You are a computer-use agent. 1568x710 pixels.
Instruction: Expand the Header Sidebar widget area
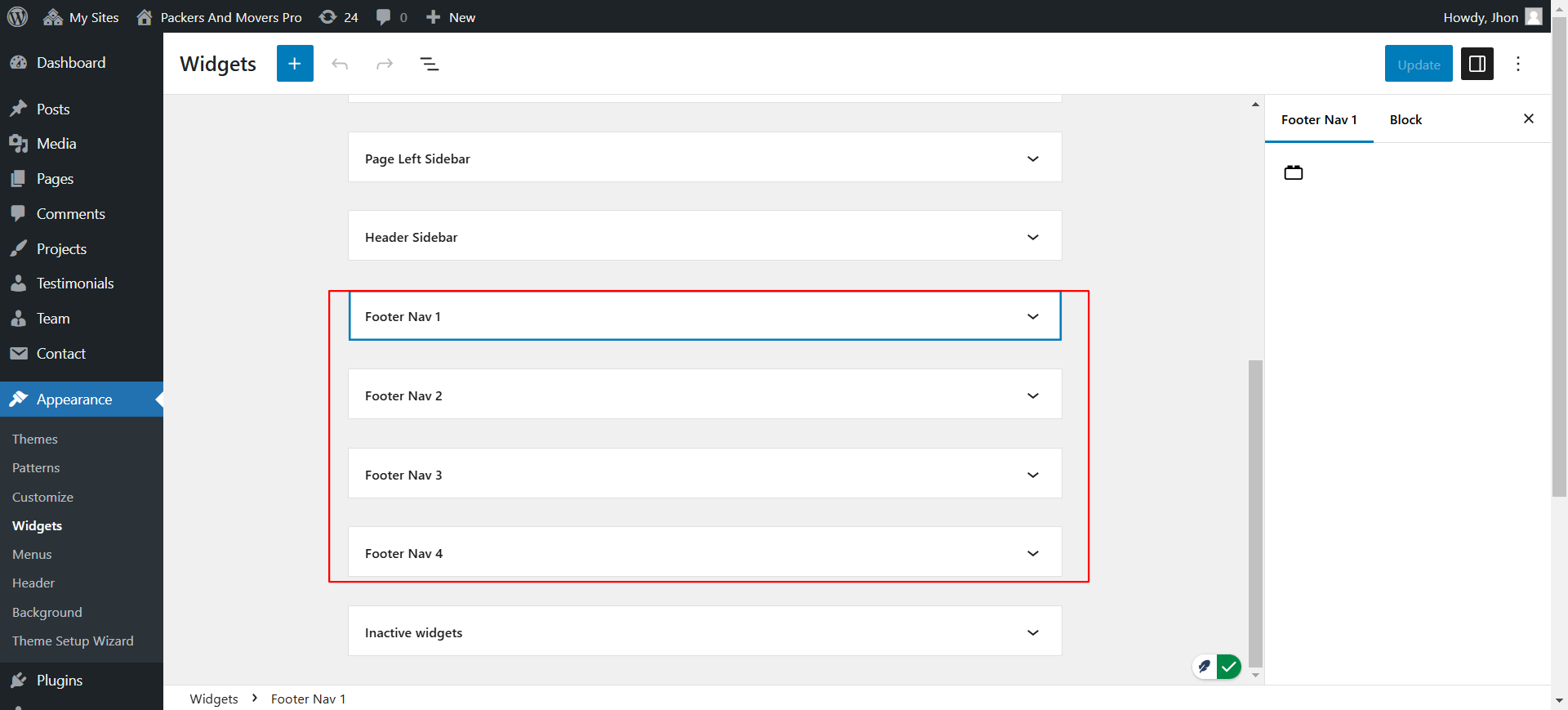click(1032, 237)
